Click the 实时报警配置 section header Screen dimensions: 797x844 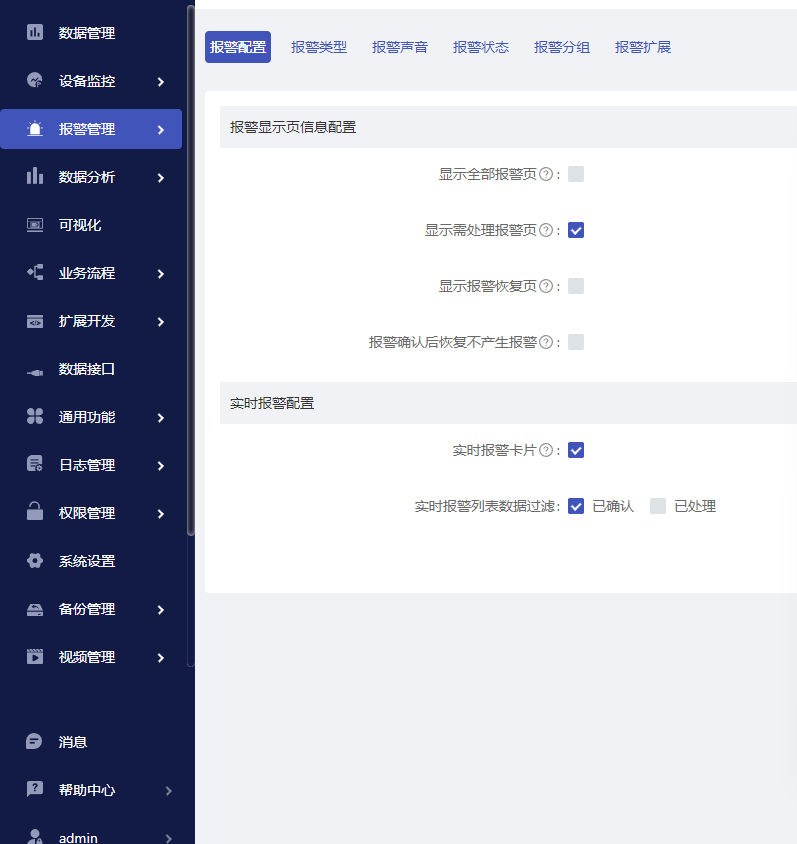click(508, 403)
